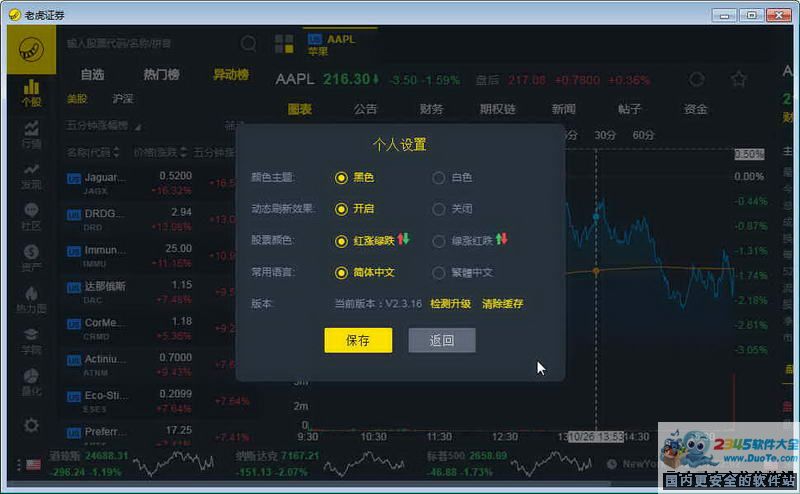Open the 财务 financials tab
Viewport: 800px width, 494px height.
(432, 109)
